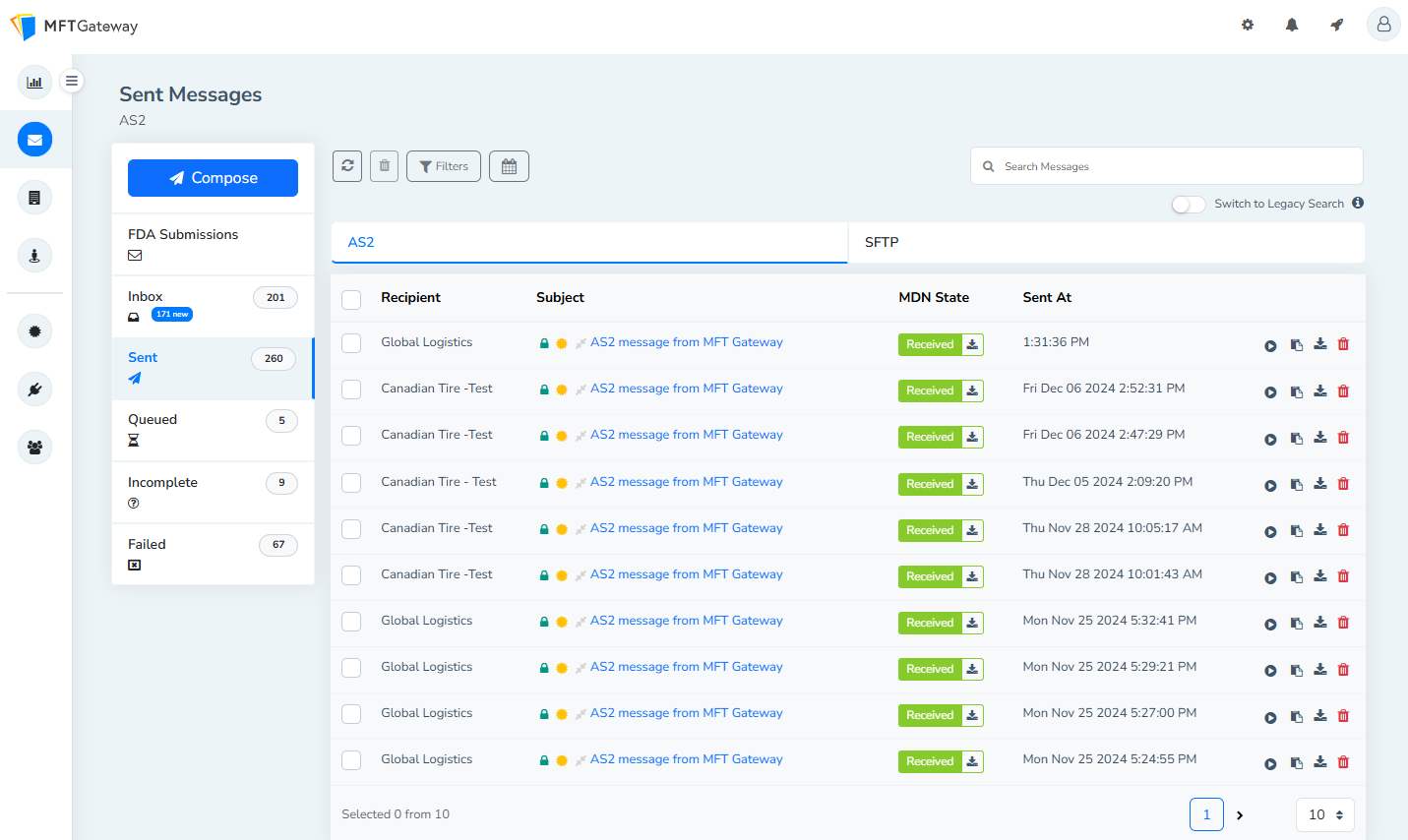The image size is (1408, 840).
Task: Open AS2 message link sent Nov 25 5:24:55 PM
Action: coord(687,759)
